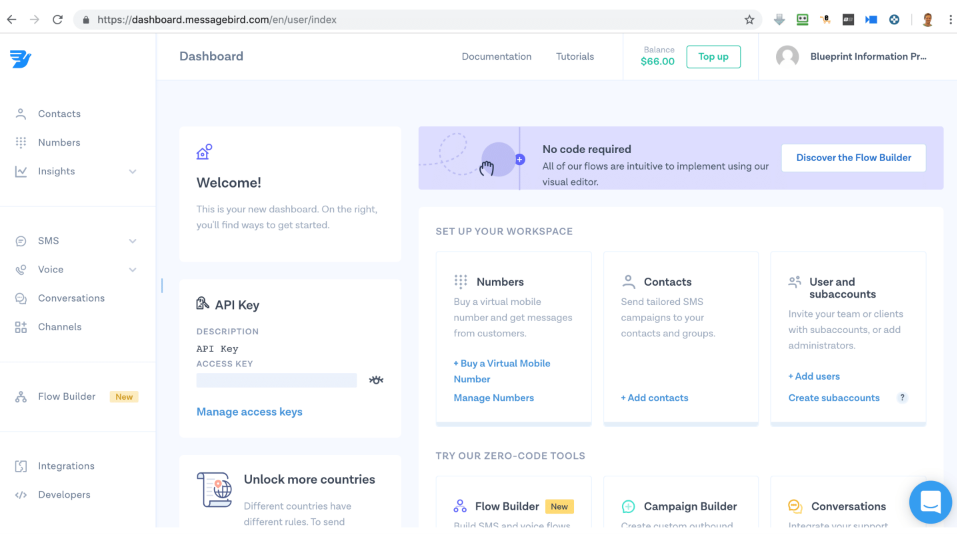Click the MessageBird logo icon
Image resolution: width=957 pixels, height=539 pixels.
(x=20, y=59)
